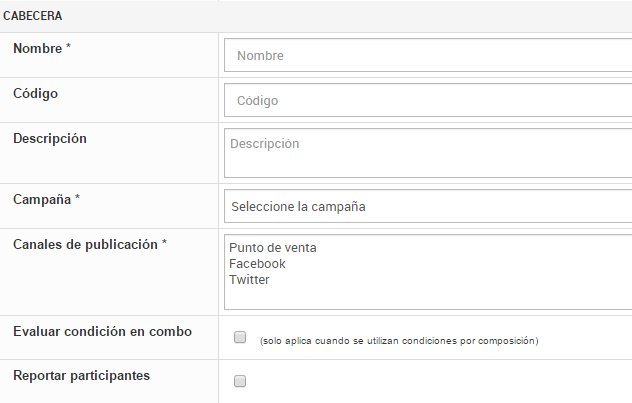
Task: Focus the Descripción text area
Action: 428,153
